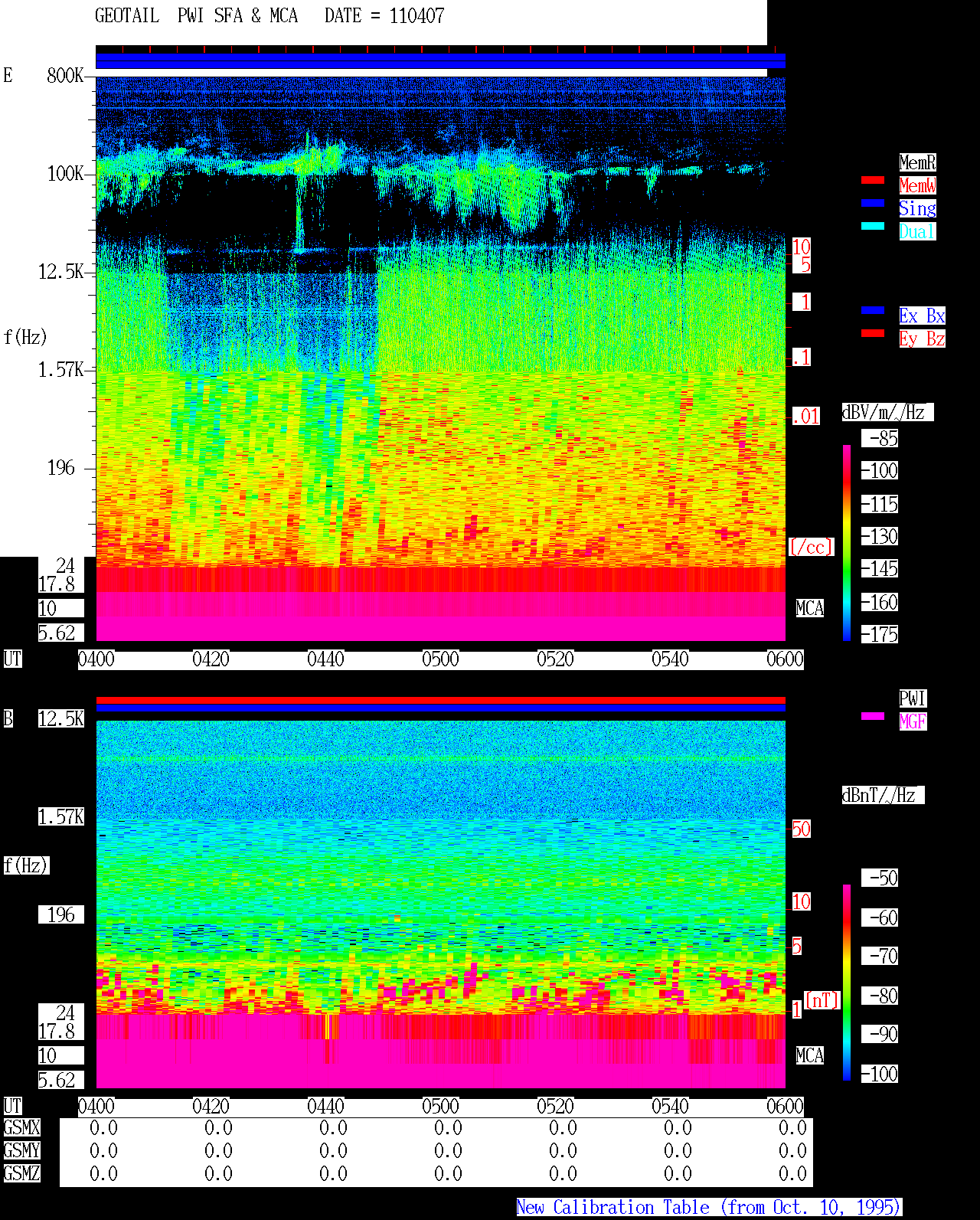The width and height of the screenshot is (980, 1220).
Task: Click the cyan Dual legend swatch
Action: [x=873, y=226]
